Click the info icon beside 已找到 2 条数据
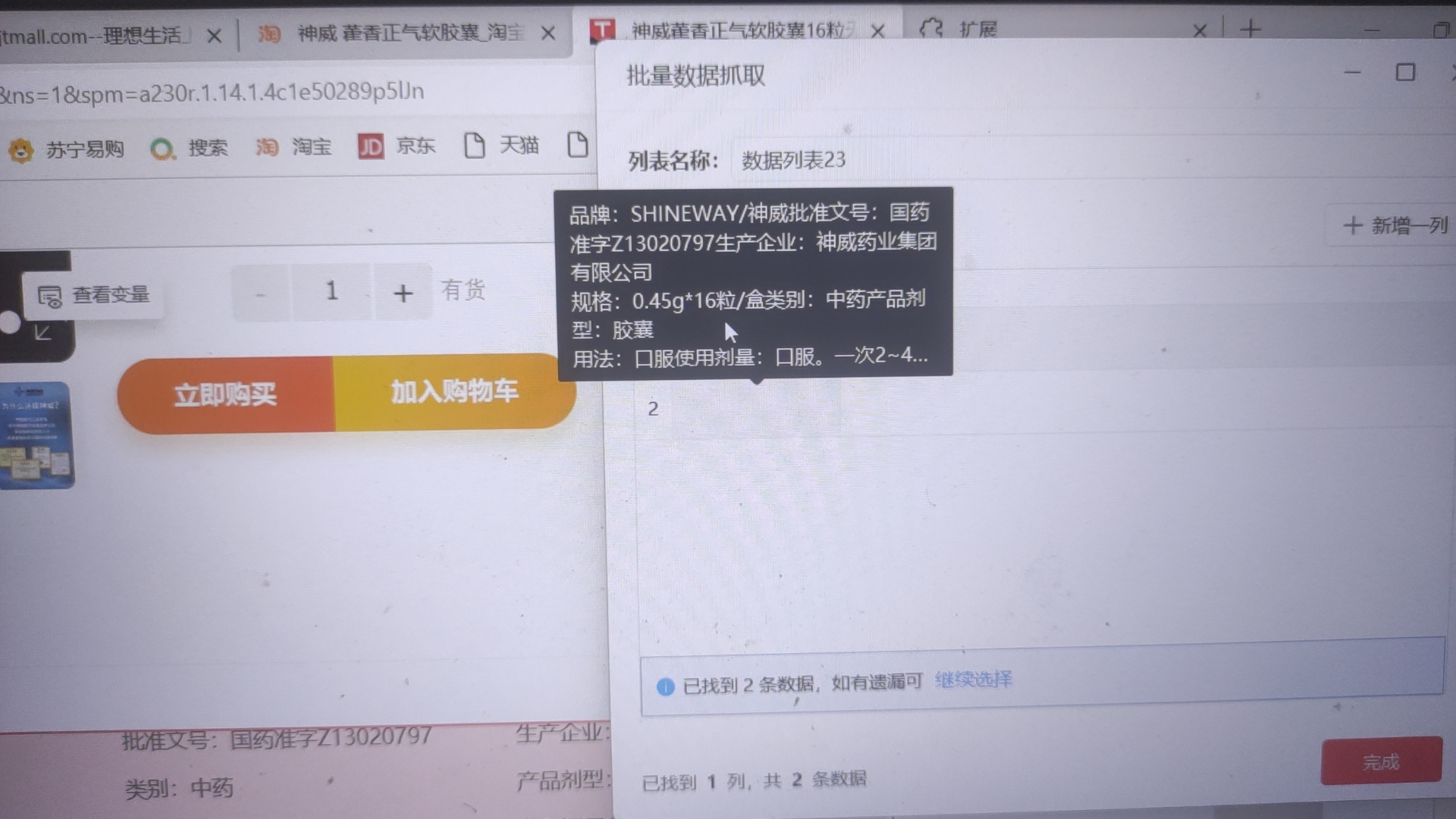This screenshot has height=819, width=1456. pos(665,686)
